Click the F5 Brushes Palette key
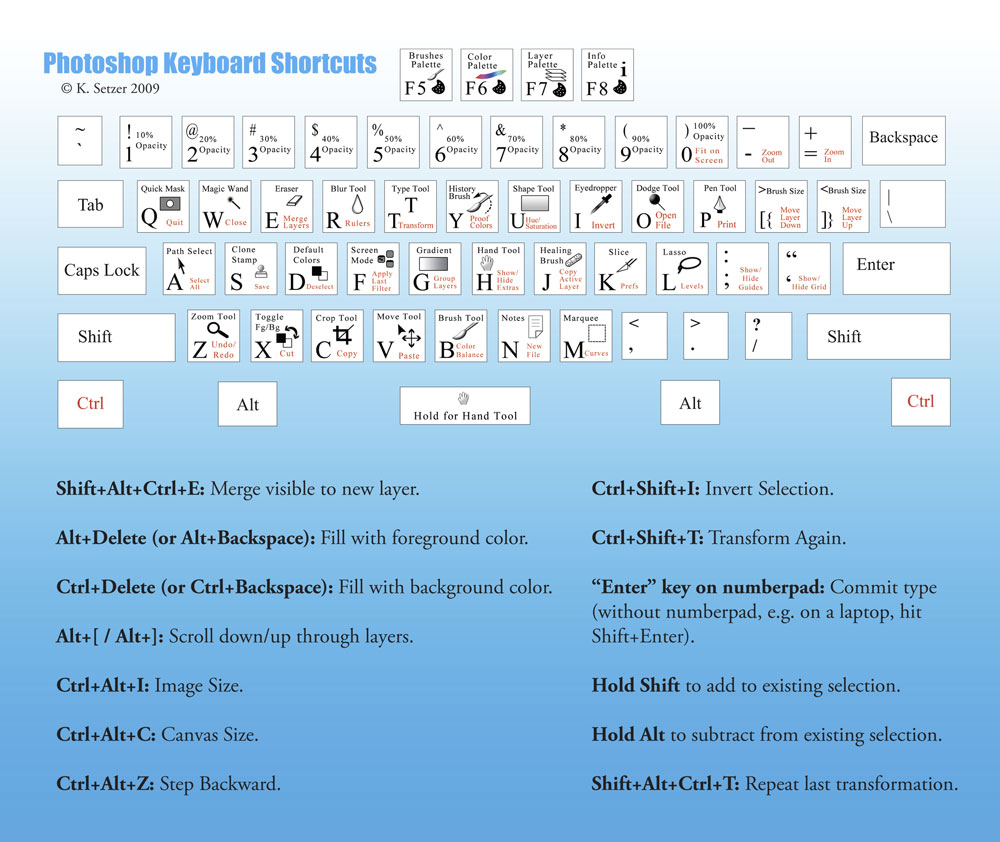Image resolution: width=1000 pixels, height=842 pixels. click(426, 75)
